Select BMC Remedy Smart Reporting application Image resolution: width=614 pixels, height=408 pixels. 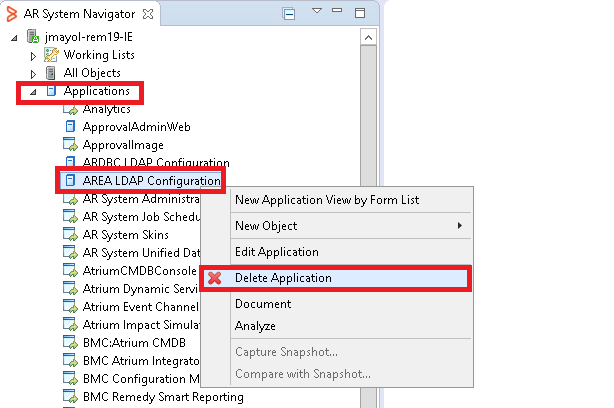tap(163, 397)
